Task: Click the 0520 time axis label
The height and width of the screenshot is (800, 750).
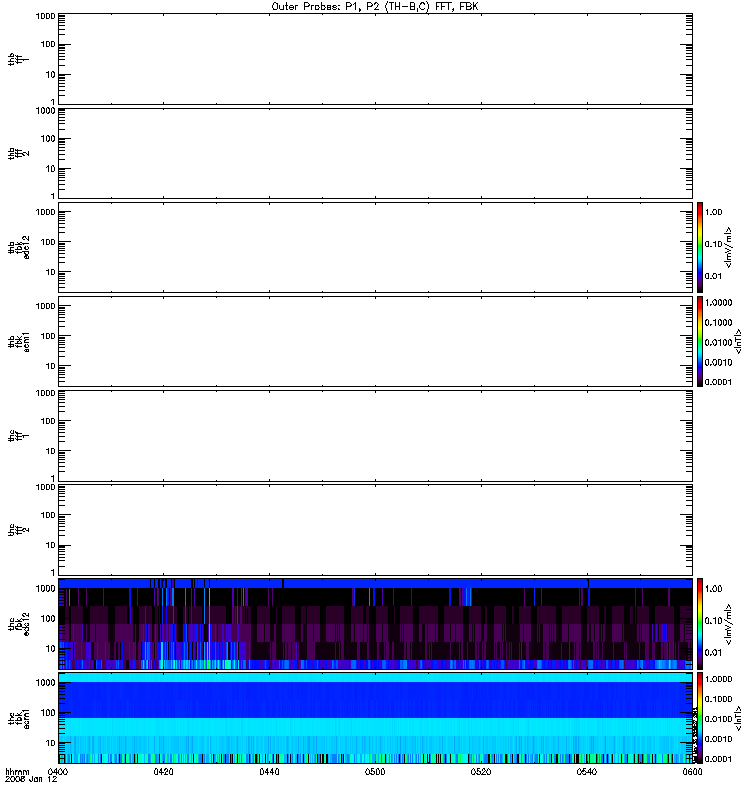Action: point(481,772)
